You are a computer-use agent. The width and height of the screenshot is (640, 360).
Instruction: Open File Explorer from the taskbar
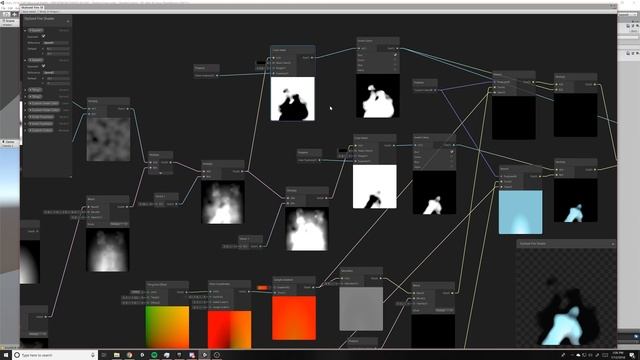click(x=116, y=355)
